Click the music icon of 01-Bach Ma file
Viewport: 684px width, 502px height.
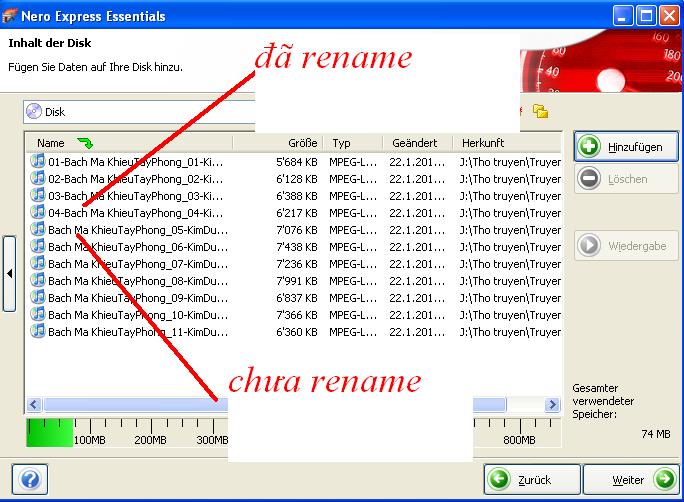point(38,161)
